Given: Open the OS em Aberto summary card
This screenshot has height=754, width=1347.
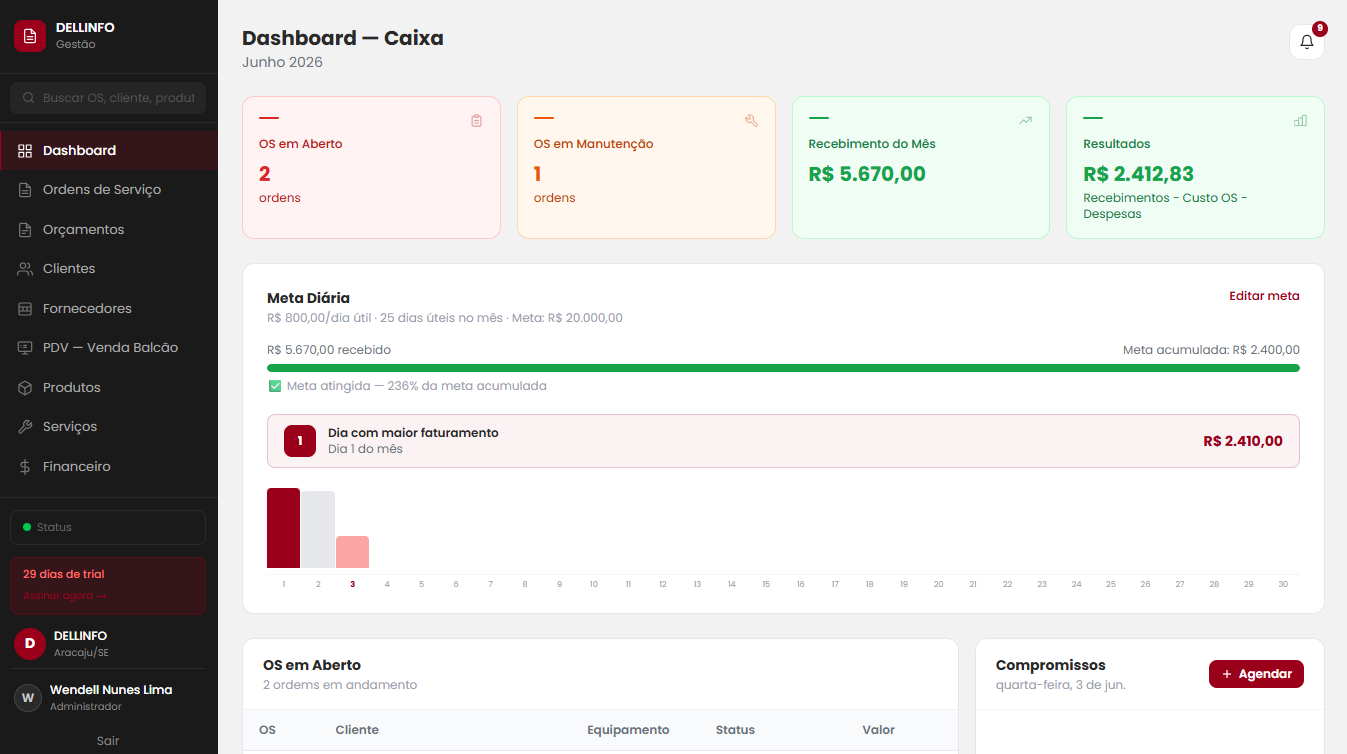Looking at the screenshot, I should click(x=371, y=167).
